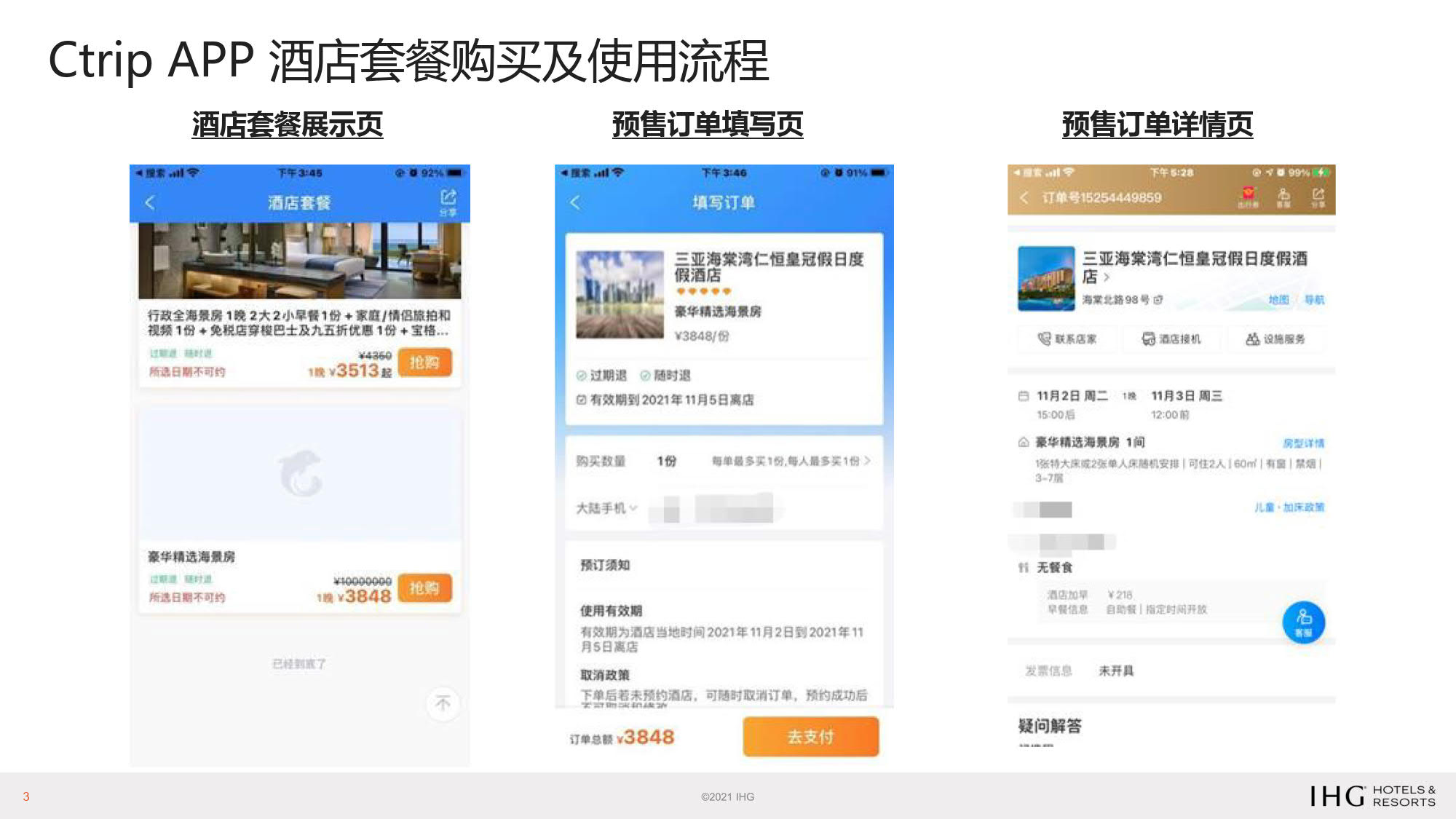
Task: Tap crossed-out price ¥4350
Action: (376, 355)
